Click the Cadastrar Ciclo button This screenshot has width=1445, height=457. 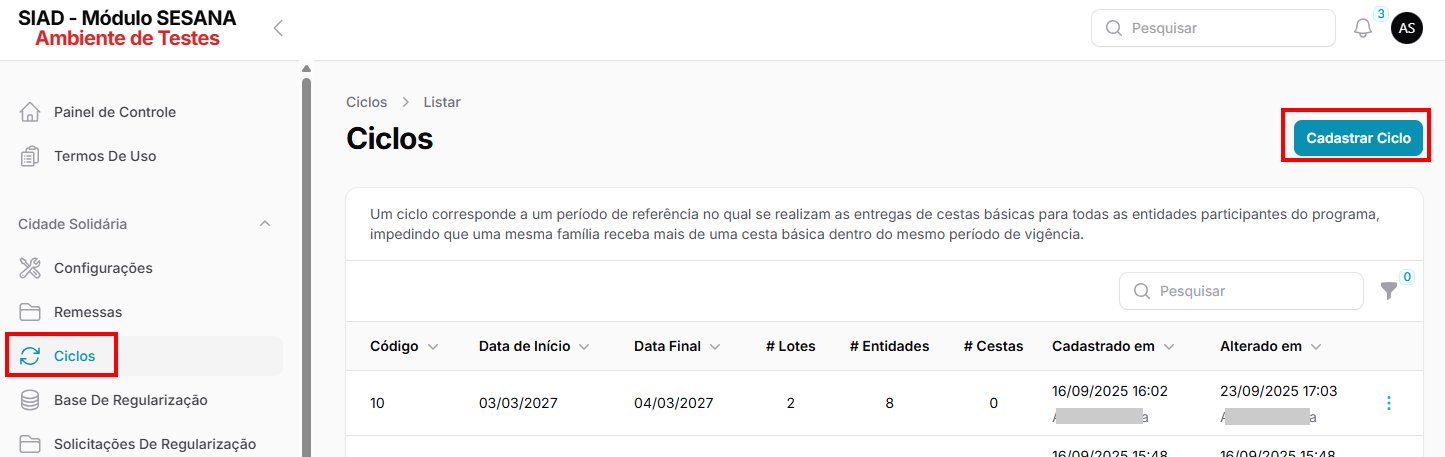coord(1357,138)
